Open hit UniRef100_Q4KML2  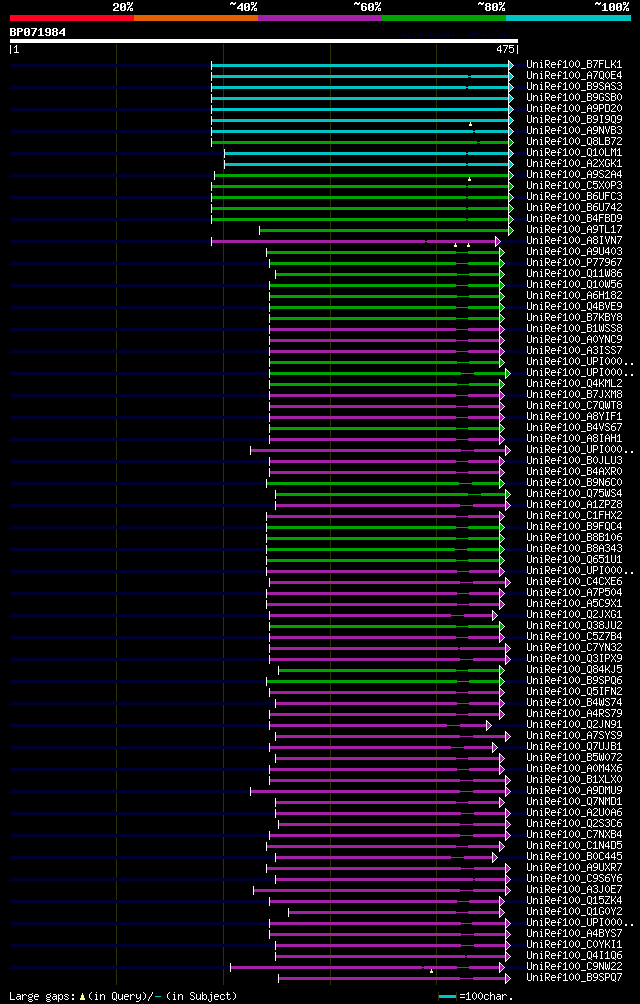[573, 384]
